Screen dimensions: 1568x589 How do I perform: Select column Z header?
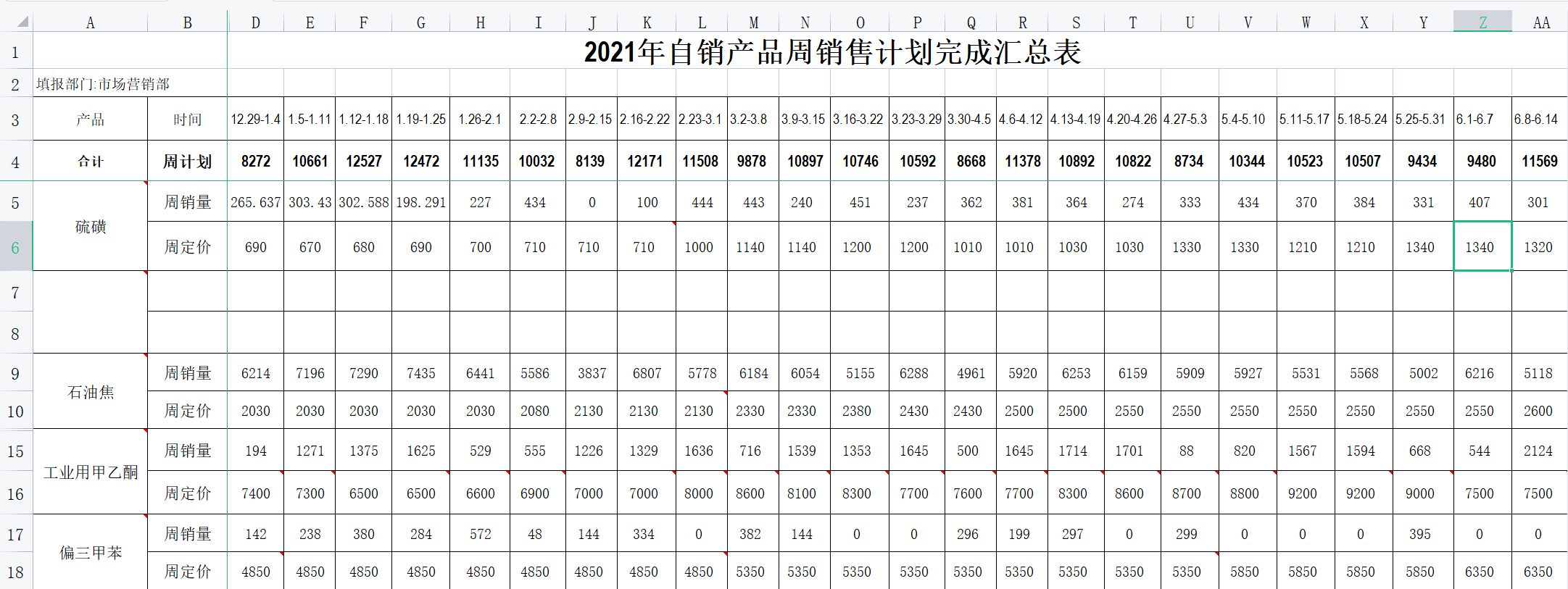click(1482, 22)
